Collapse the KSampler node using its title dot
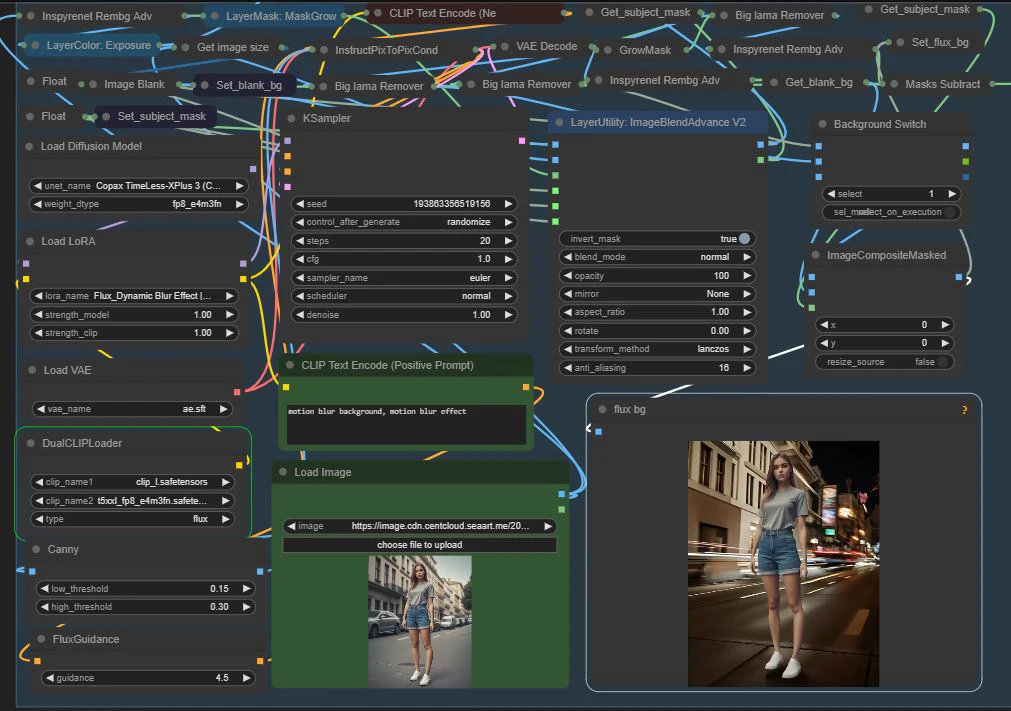 [291, 119]
